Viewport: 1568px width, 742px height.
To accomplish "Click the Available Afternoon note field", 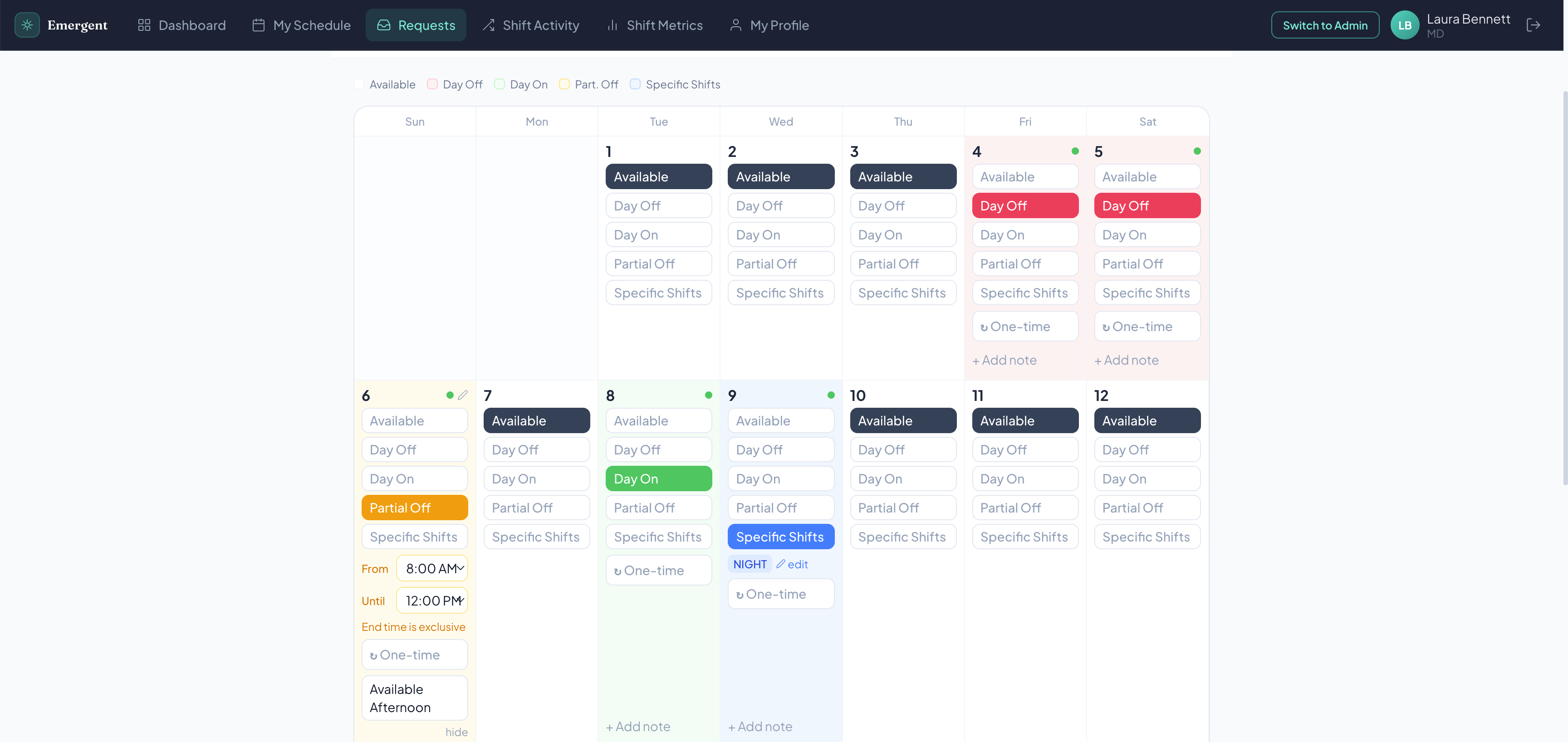I will click(415, 698).
